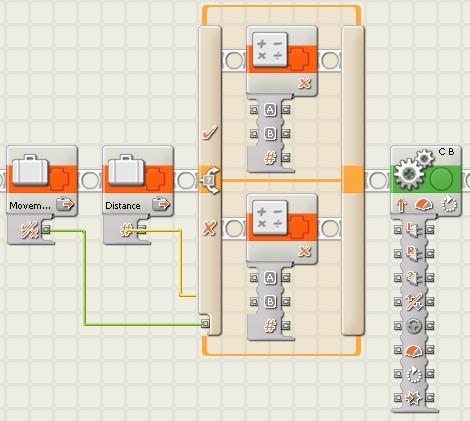Select the yellow number data wire
The image size is (470, 421).
coord(180,263)
